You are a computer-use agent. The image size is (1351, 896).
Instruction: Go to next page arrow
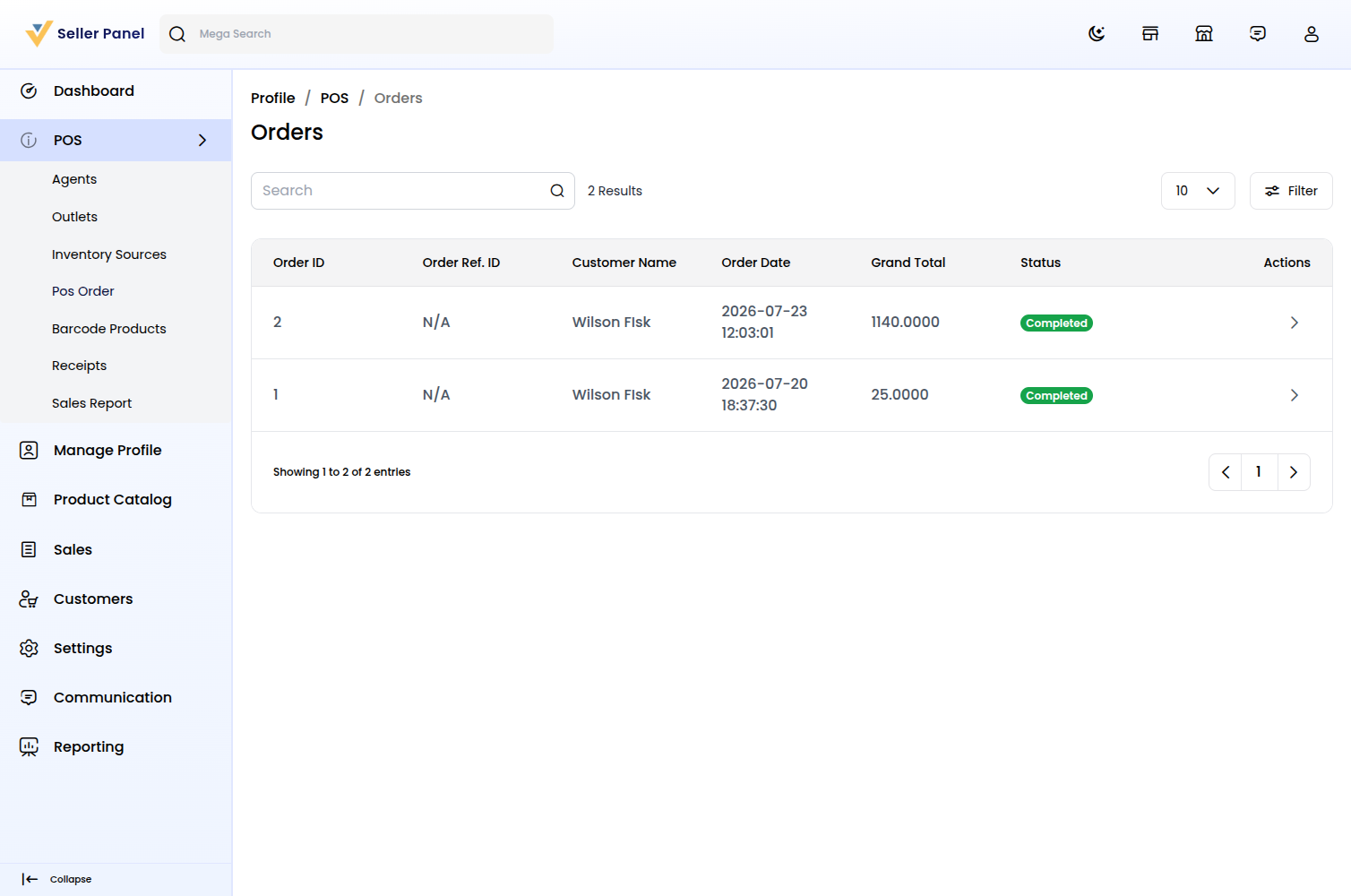1294,472
